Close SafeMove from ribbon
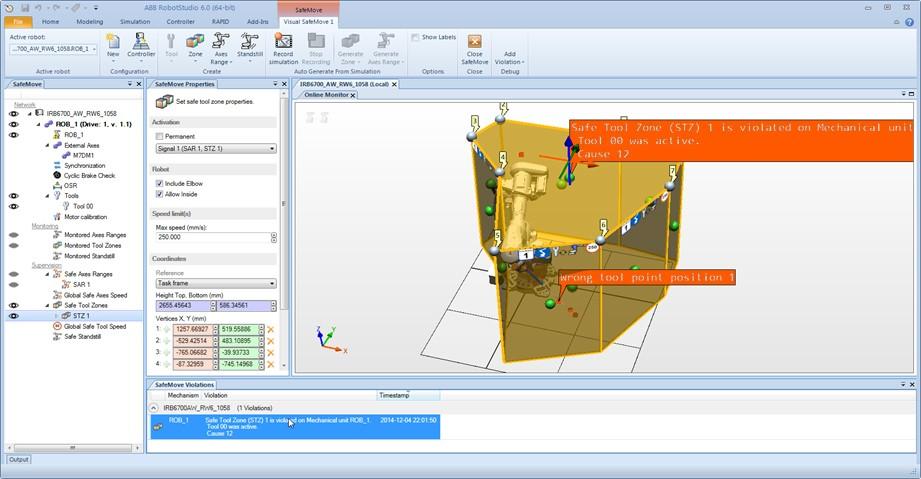The height and width of the screenshot is (479, 921). [475, 48]
